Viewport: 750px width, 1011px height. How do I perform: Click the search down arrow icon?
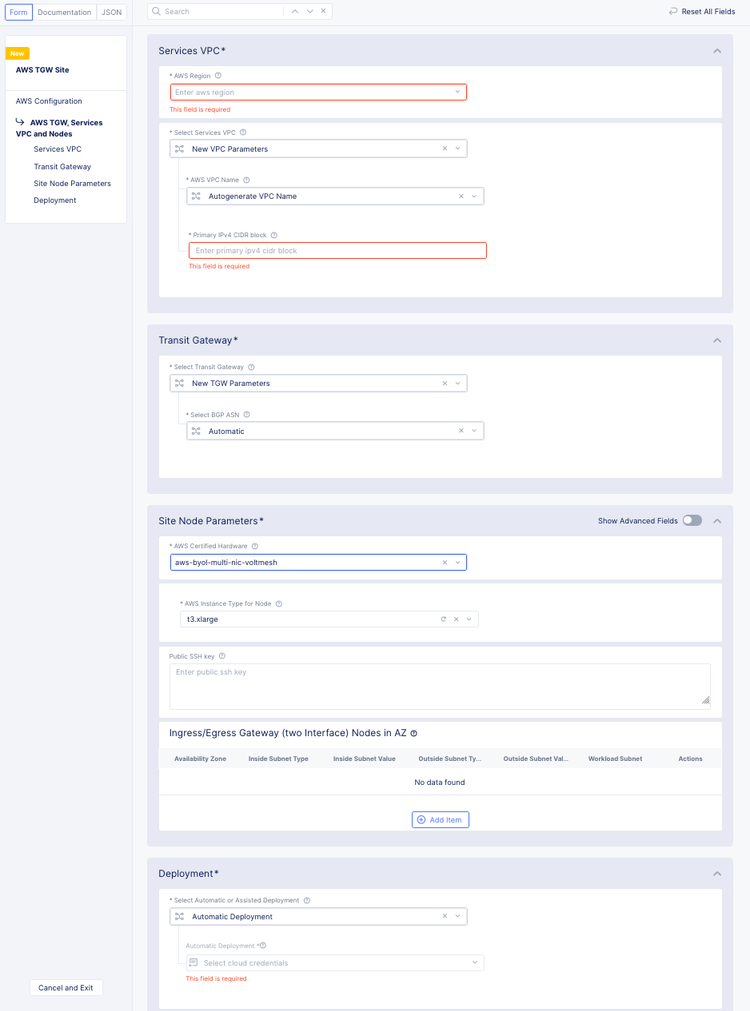pyautogui.click(x=310, y=11)
